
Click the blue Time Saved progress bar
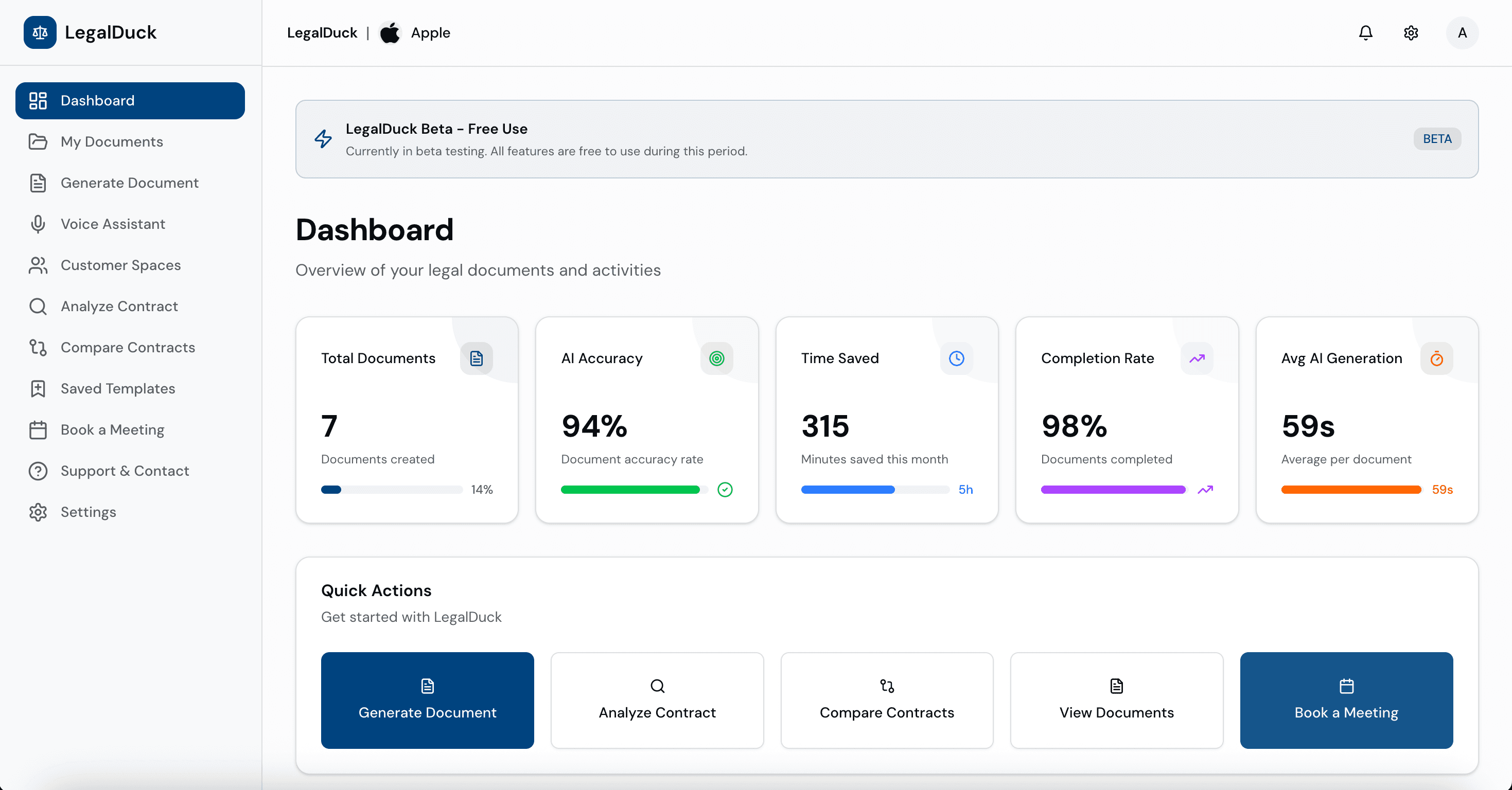pyautogui.click(x=874, y=490)
